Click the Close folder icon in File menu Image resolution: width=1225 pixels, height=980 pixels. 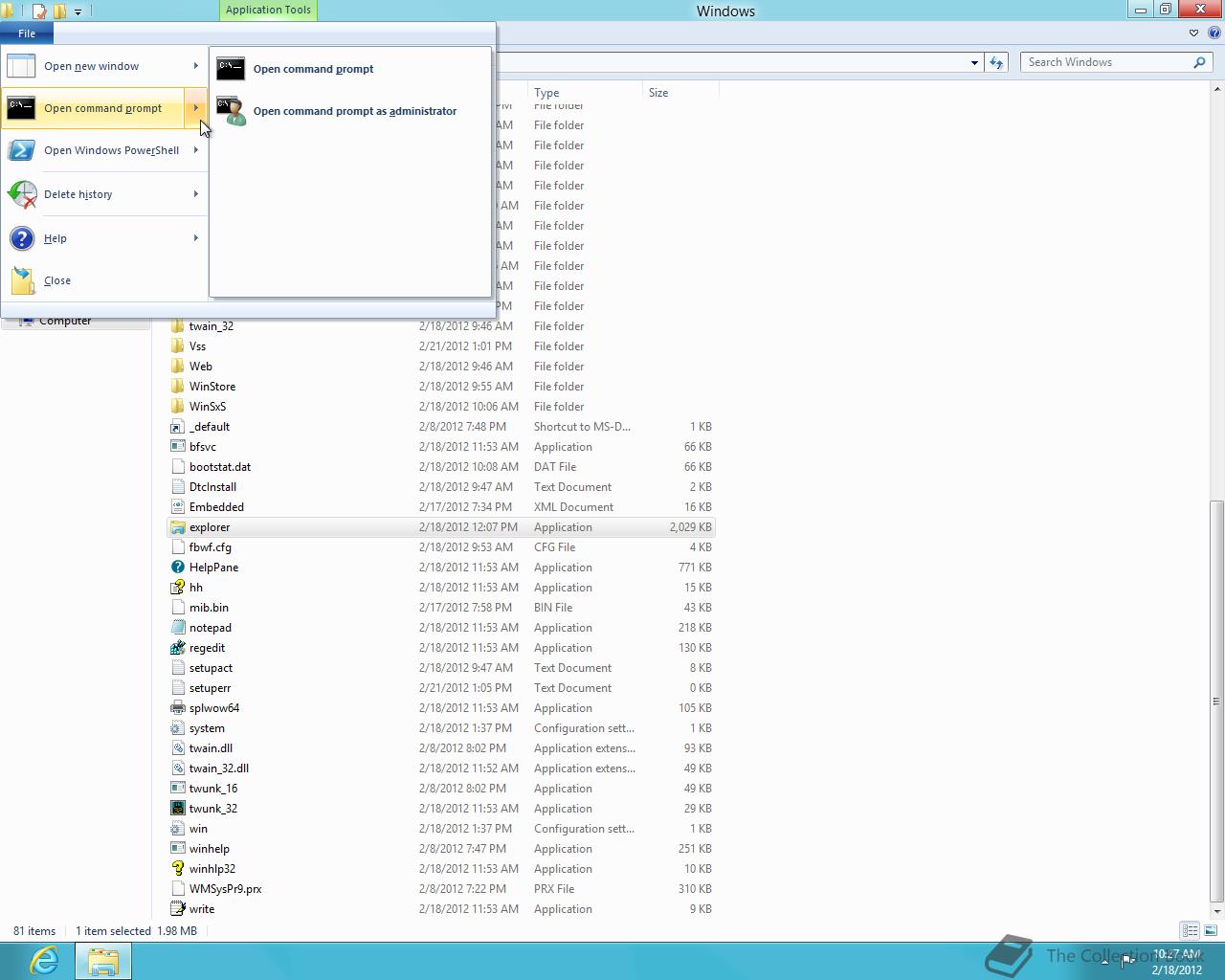(21, 280)
